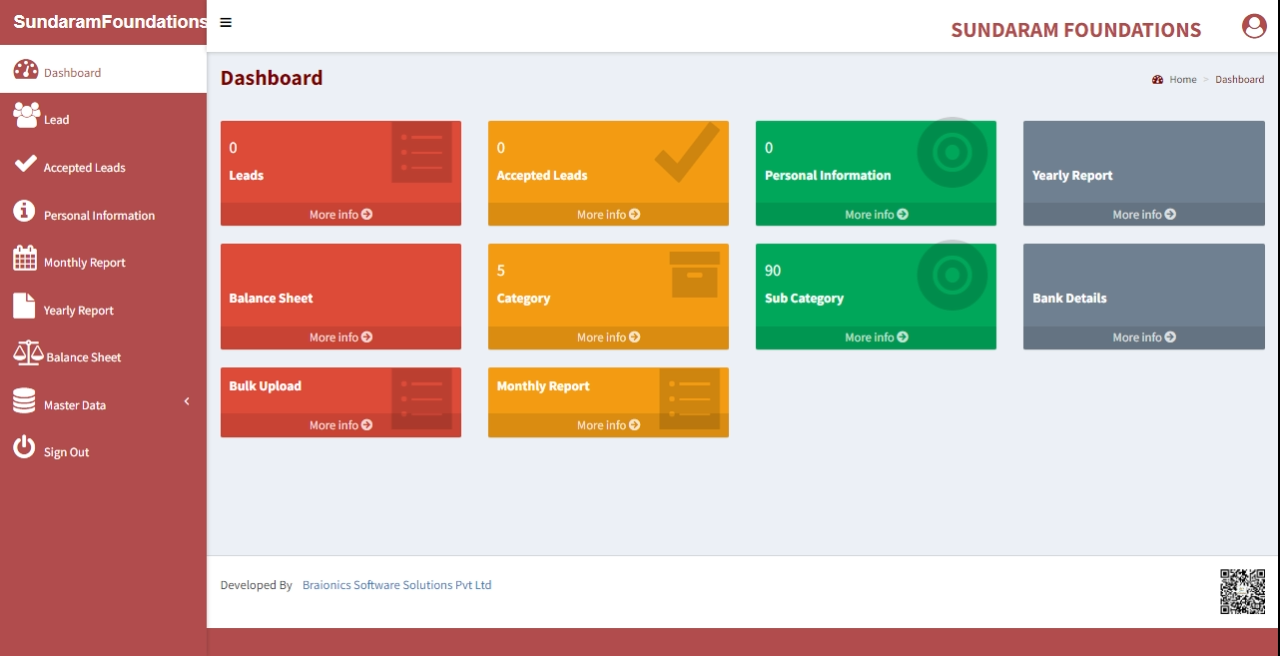Select Personal Information in the sidebar
This screenshot has width=1280, height=656.
pos(100,215)
